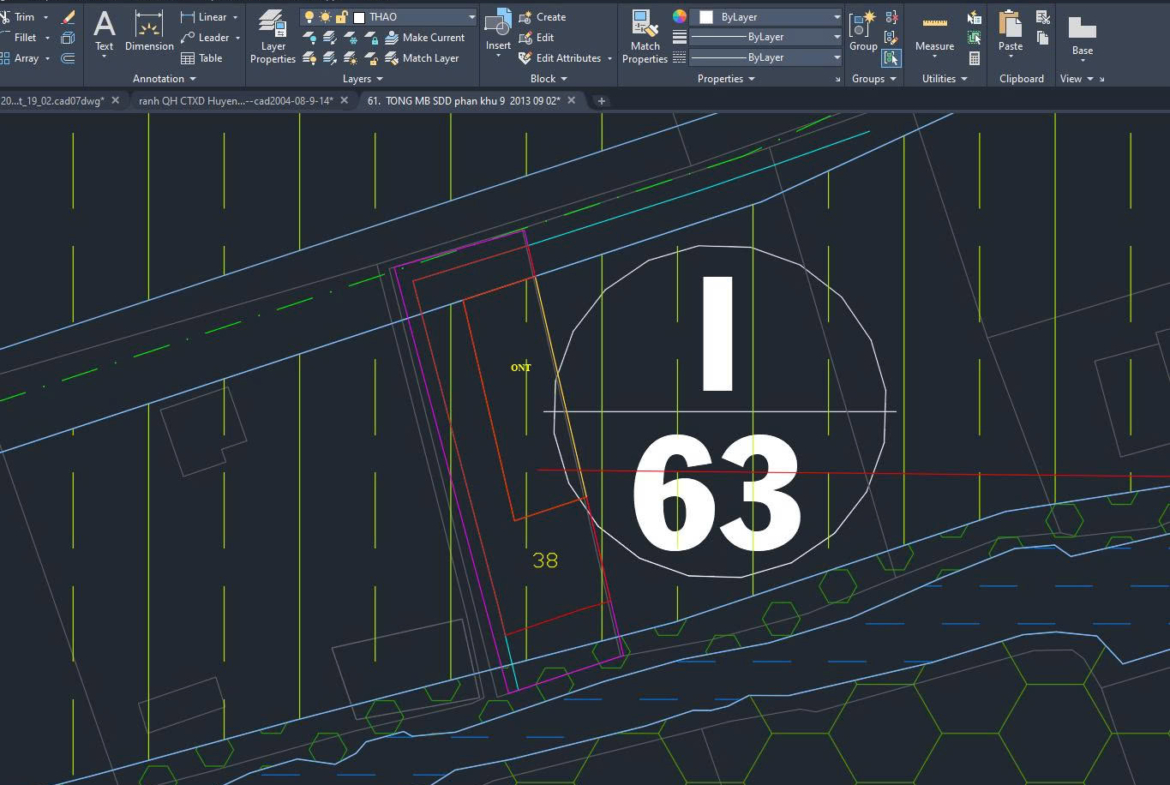Open the Quick Calculator icon

point(974,59)
